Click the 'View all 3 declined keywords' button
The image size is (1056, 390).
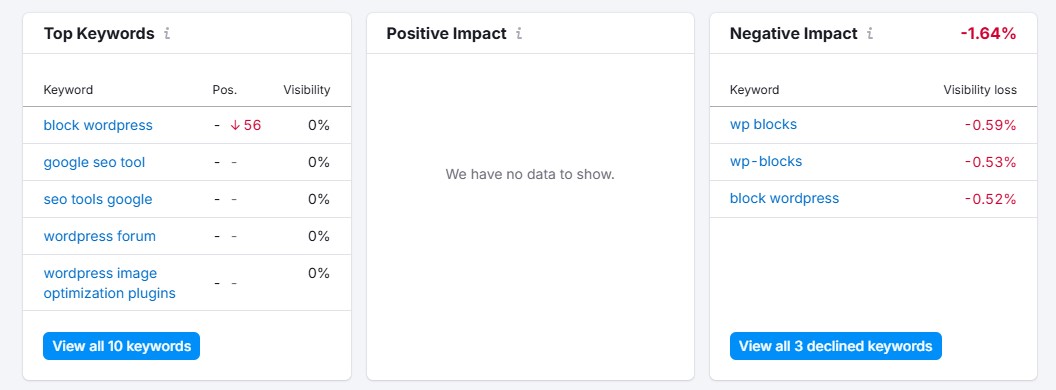[836, 346]
